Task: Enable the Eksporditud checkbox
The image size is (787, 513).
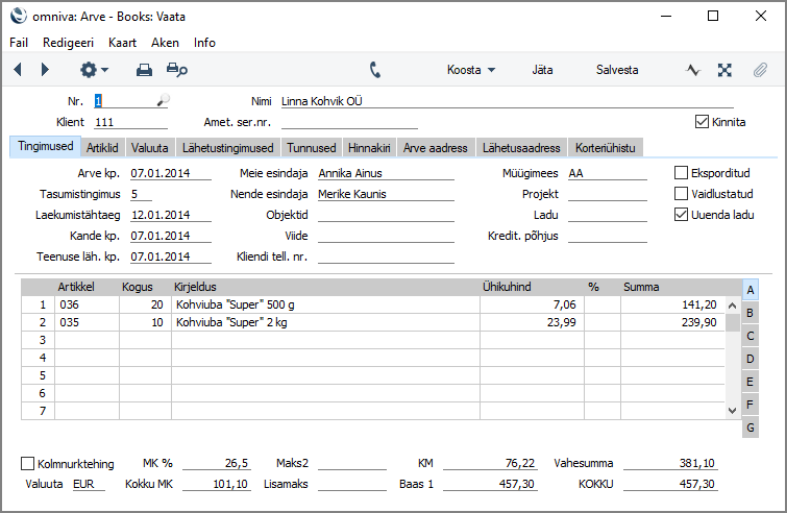Action: point(681,173)
